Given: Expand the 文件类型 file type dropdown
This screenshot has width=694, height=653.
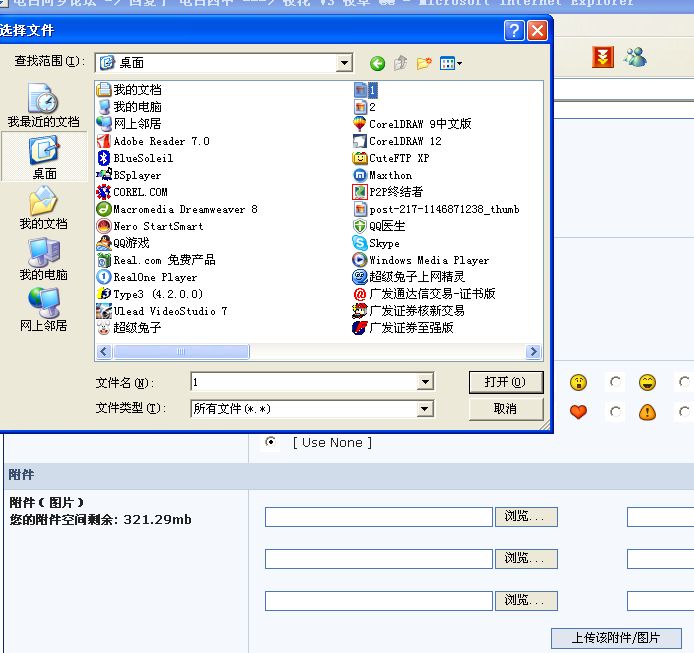Looking at the screenshot, I should click(x=425, y=409).
